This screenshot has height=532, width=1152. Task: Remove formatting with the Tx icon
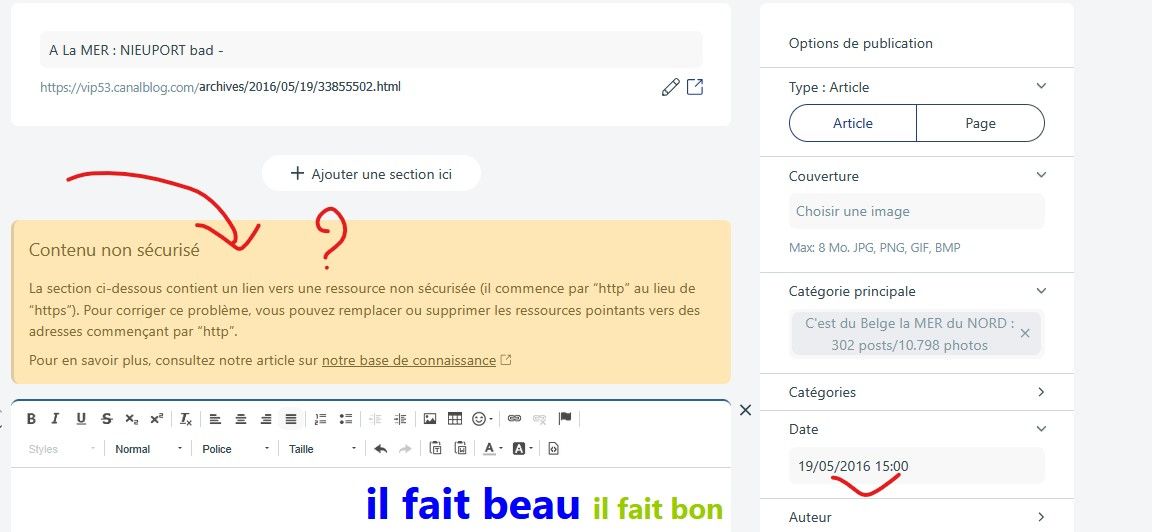[186, 419]
